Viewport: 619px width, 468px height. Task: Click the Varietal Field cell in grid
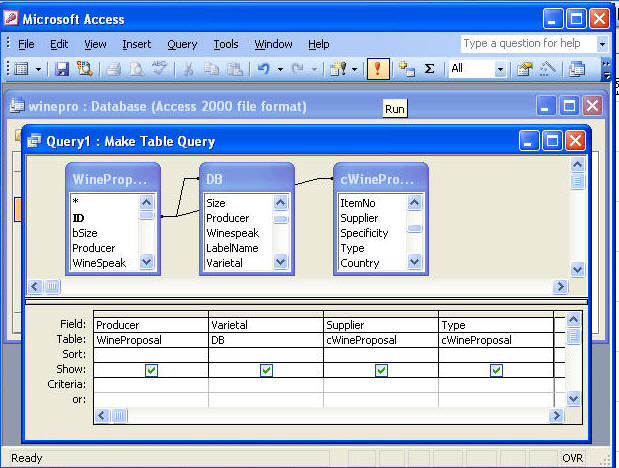click(266, 325)
